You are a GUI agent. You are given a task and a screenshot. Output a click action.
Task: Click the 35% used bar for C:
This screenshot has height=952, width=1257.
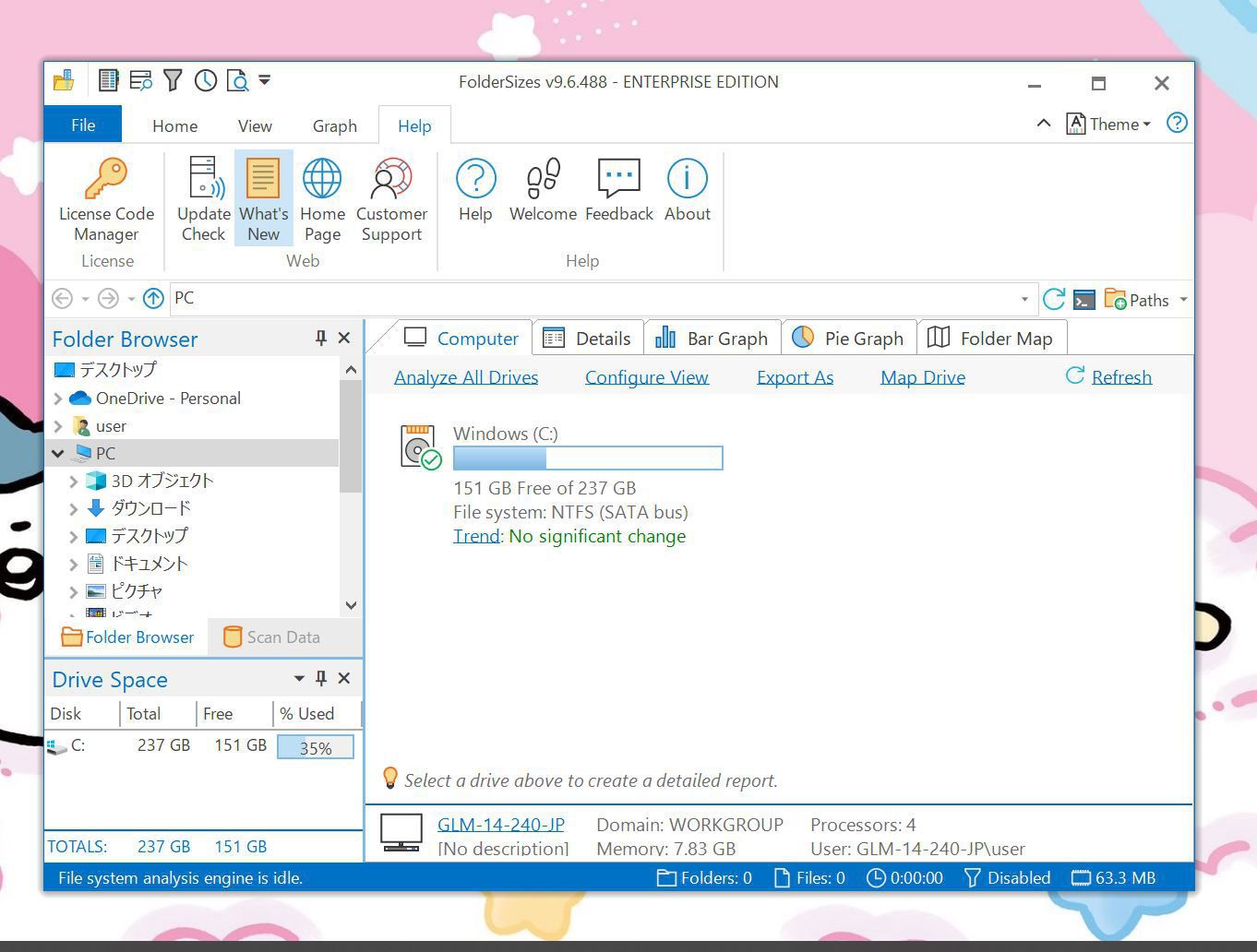click(316, 747)
